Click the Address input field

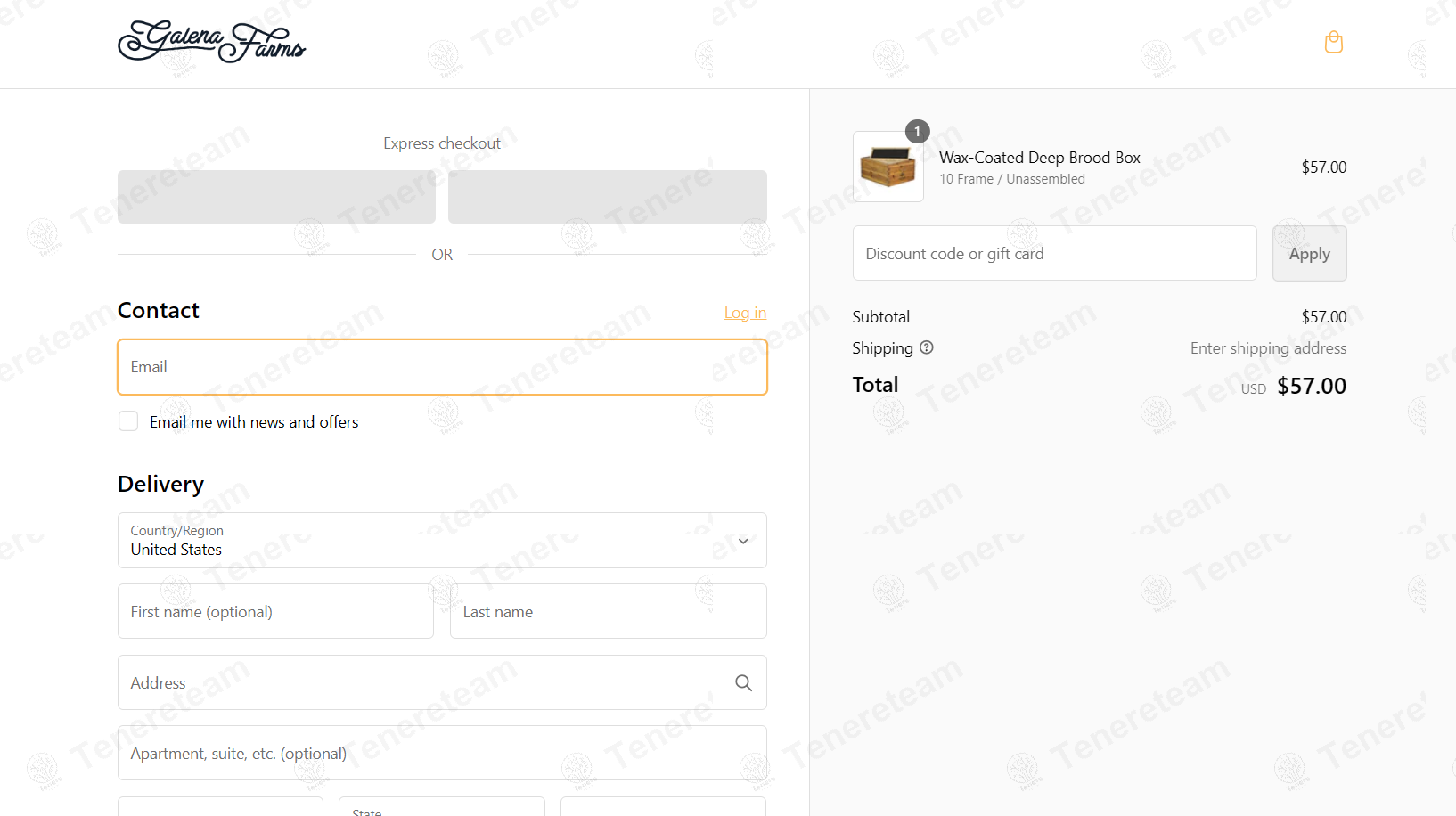(442, 682)
